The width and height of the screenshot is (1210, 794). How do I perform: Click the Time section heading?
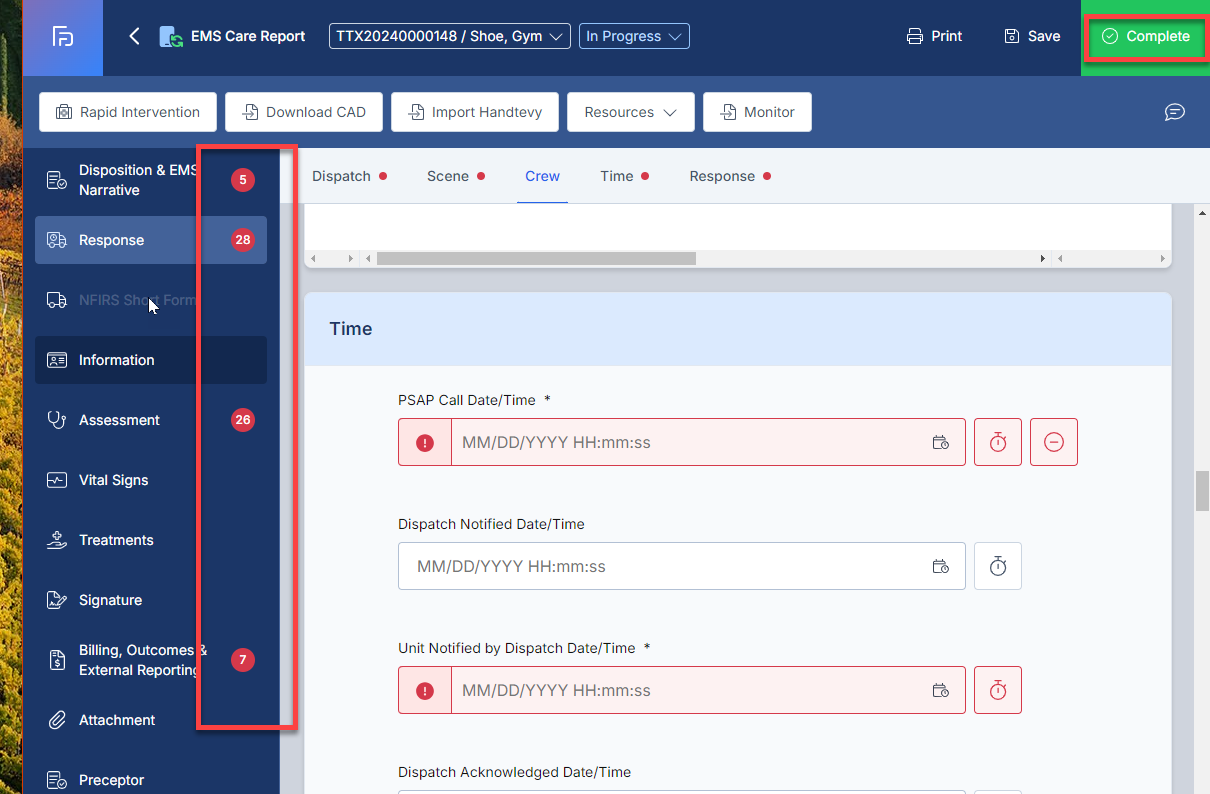pos(351,329)
